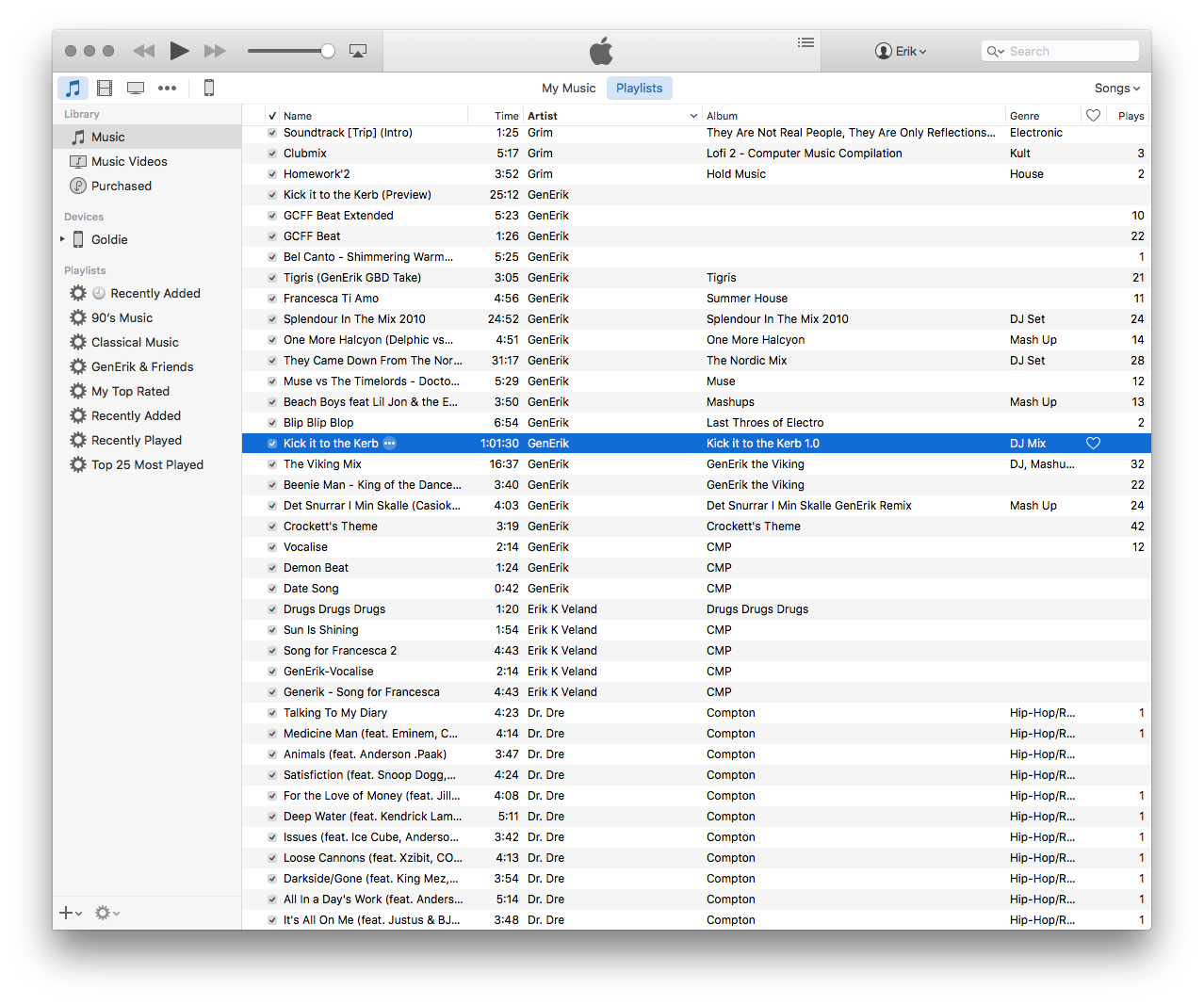Open the Songs view dropdown
The image size is (1204, 1005).
[x=1117, y=88]
